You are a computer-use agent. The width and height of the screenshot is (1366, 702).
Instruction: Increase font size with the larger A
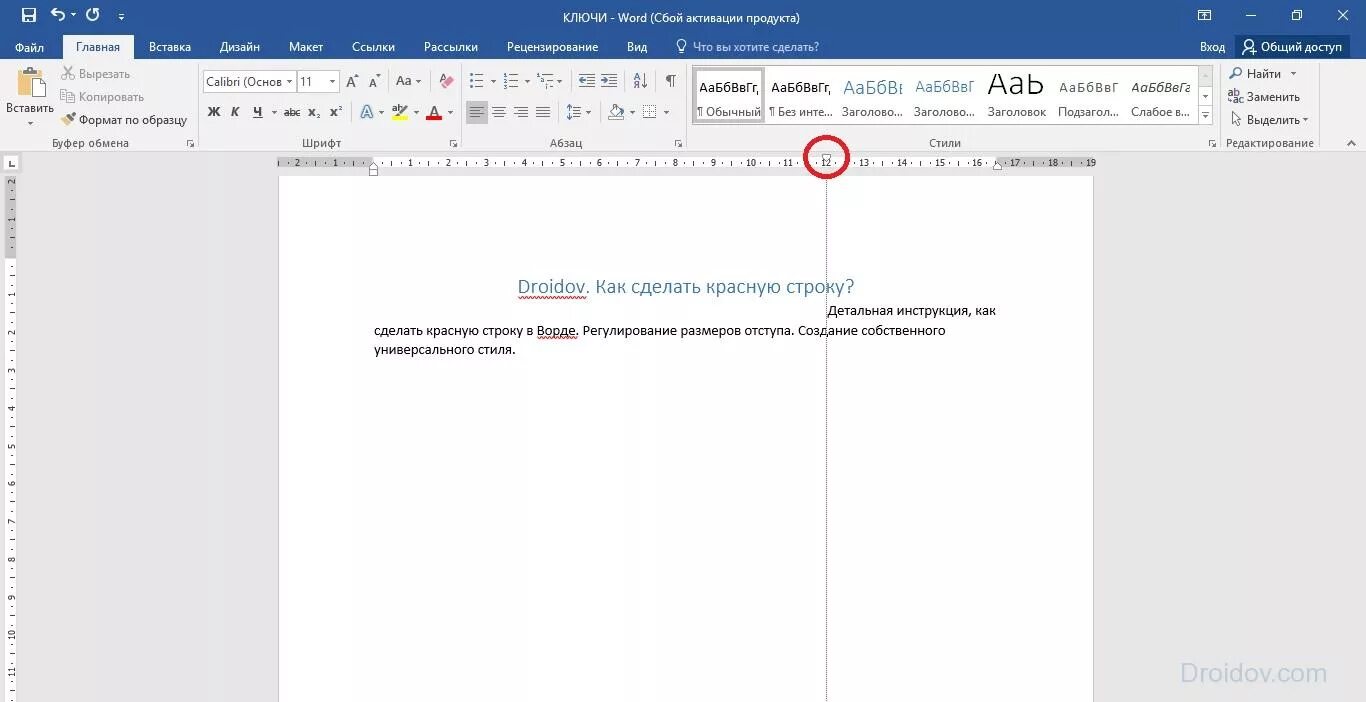(352, 82)
